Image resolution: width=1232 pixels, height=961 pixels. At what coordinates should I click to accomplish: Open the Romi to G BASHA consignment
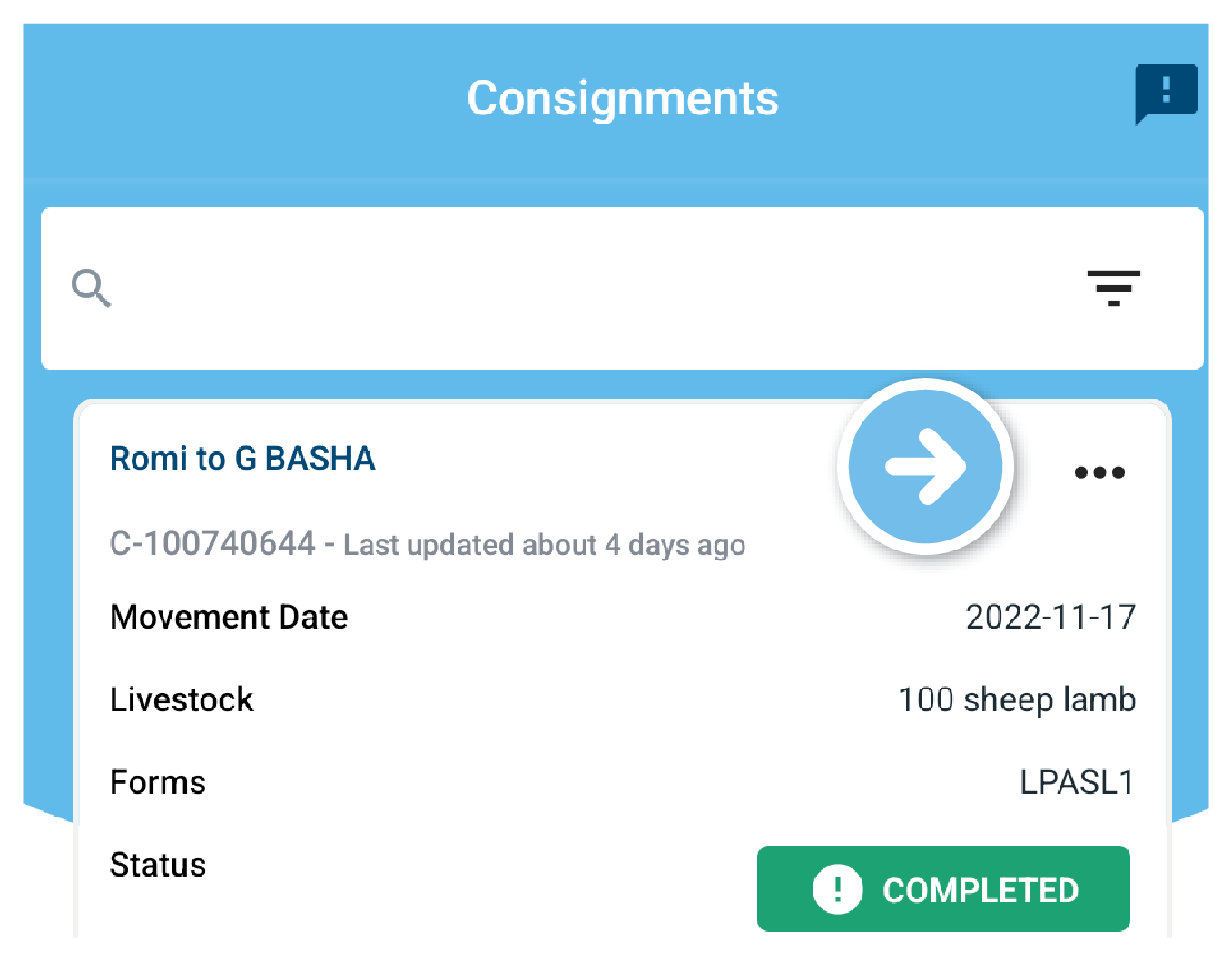(242, 459)
